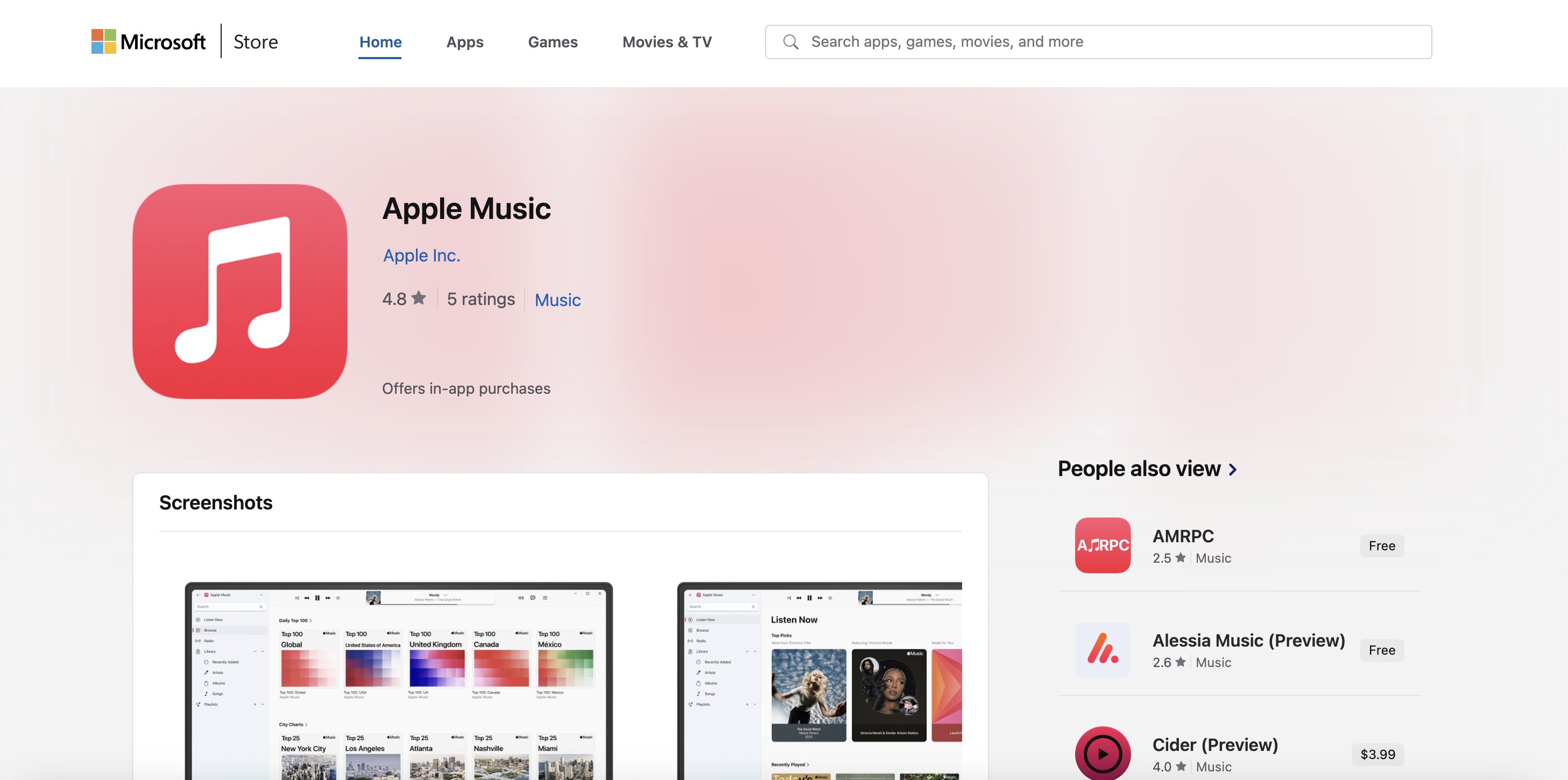Open the Music category link
Image resolution: width=1568 pixels, height=780 pixels.
(x=557, y=300)
